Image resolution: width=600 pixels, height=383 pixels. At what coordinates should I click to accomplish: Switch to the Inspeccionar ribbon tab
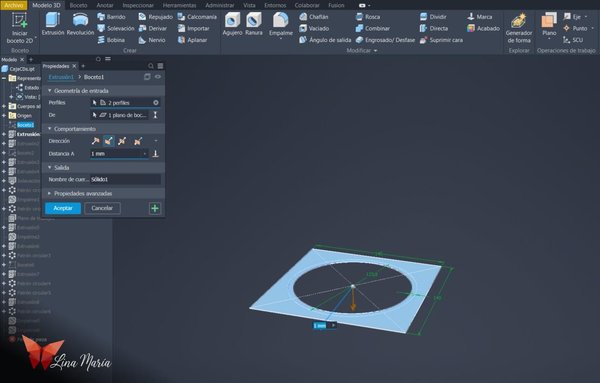[138, 5]
